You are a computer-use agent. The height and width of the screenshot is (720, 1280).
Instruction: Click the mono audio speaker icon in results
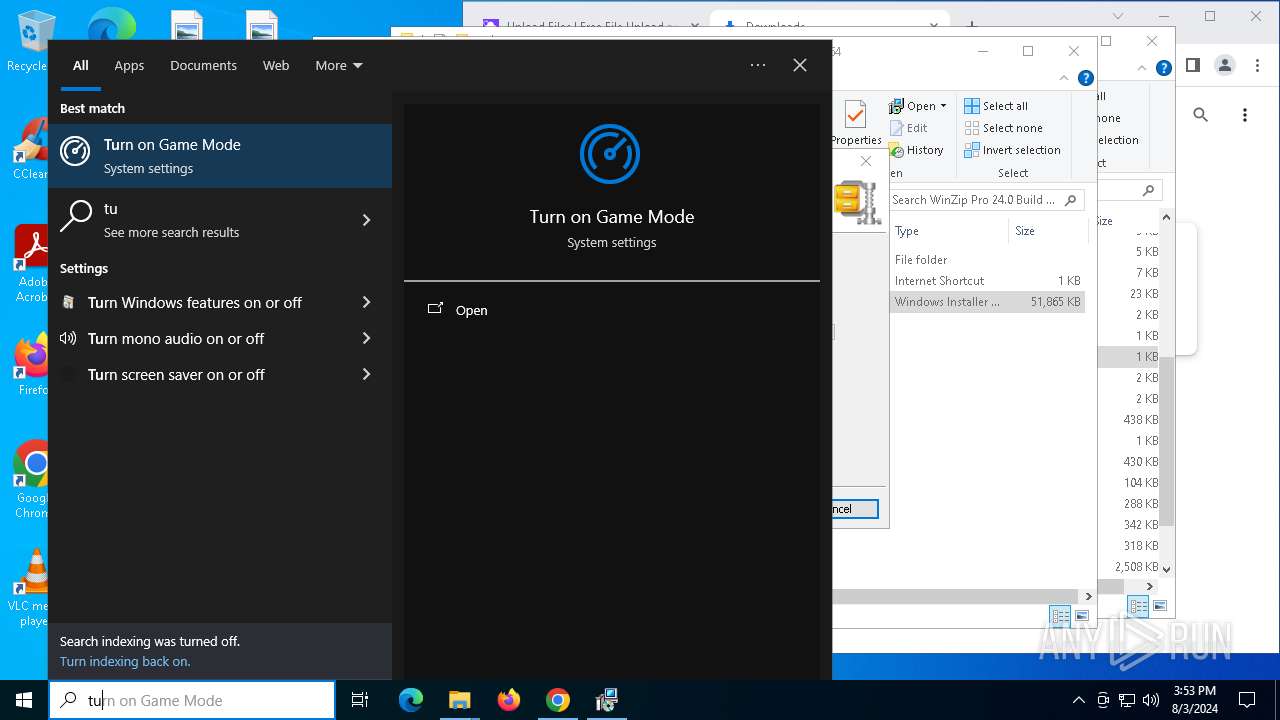[68, 338]
